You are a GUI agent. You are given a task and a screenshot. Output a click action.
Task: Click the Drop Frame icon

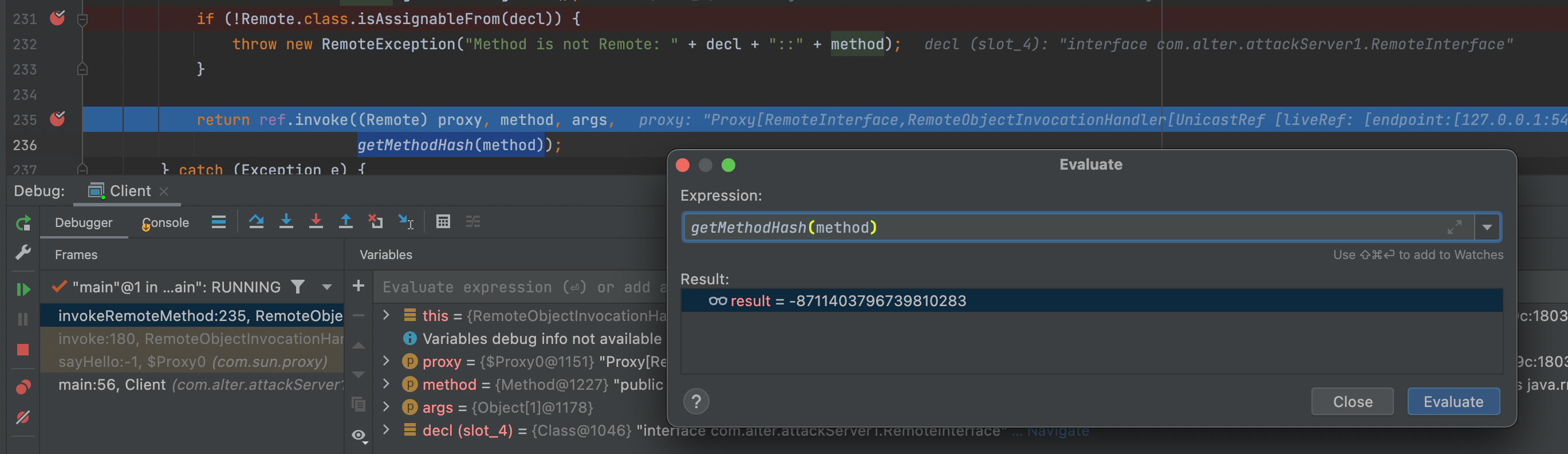click(376, 222)
